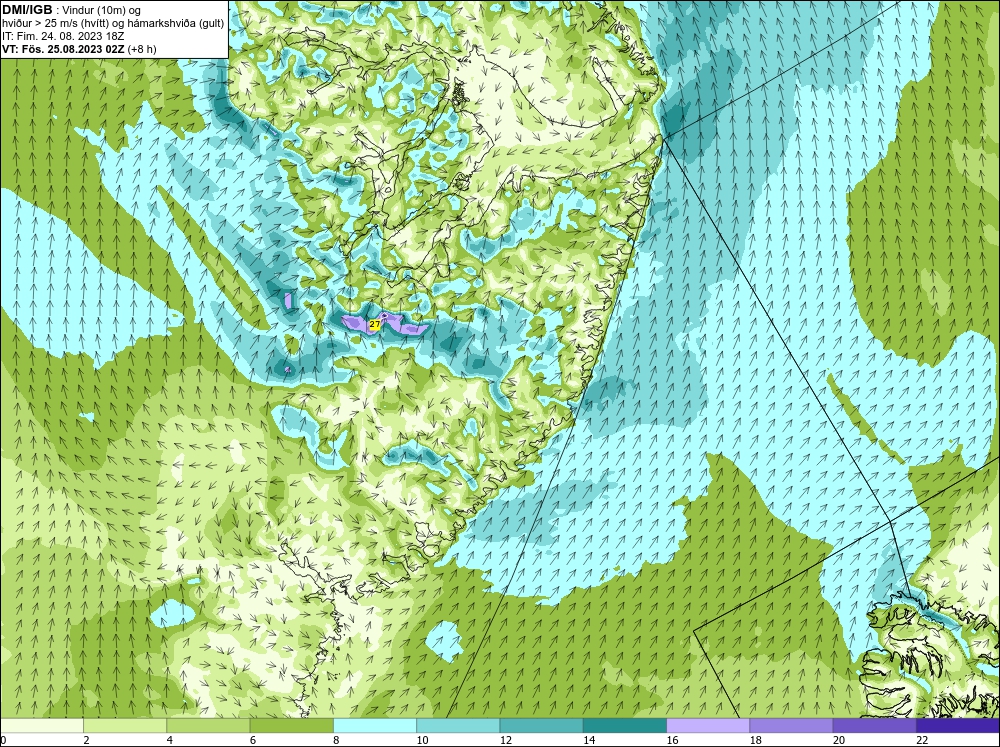Click the 'VT: Fös. 25.08.2023 02Z' valid time
Image resolution: width=1000 pixels, height=747 pixels.
64,48
